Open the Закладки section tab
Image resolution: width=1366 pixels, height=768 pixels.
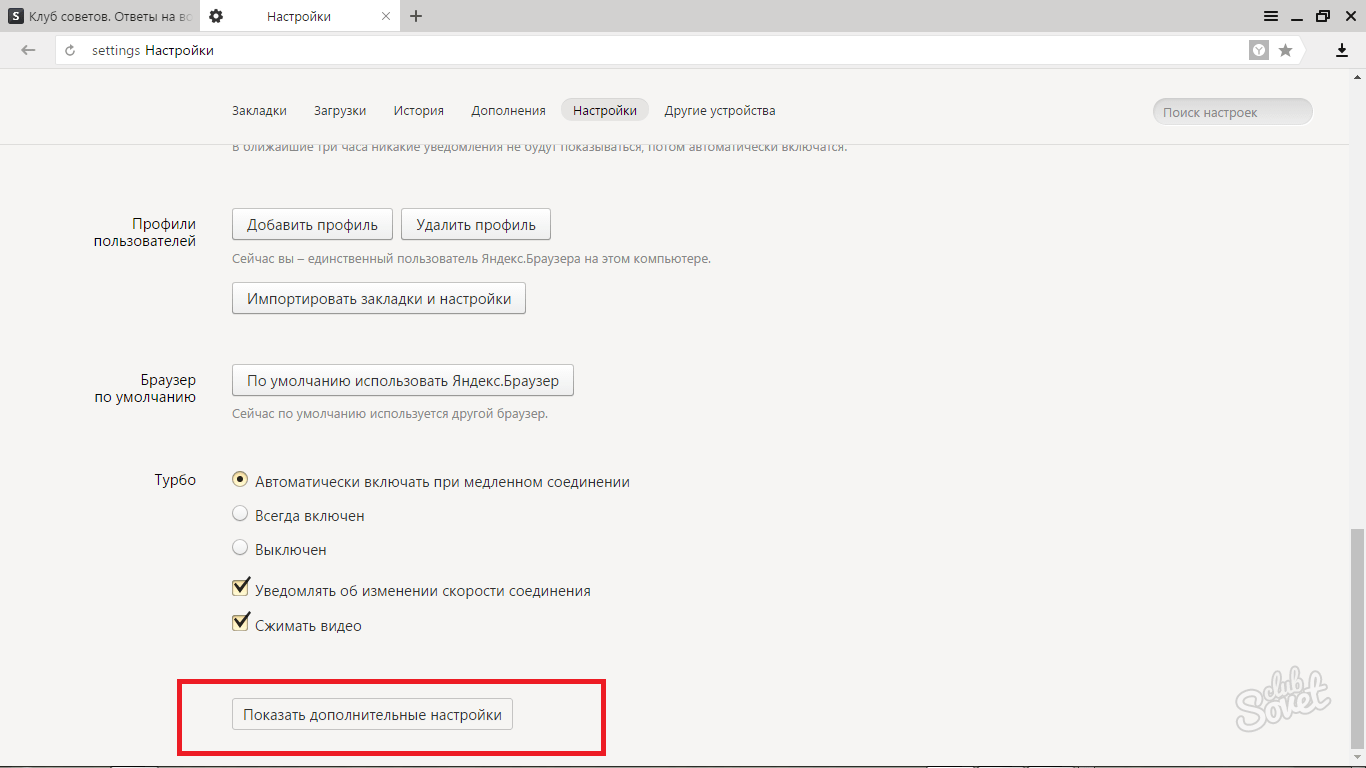259,110
